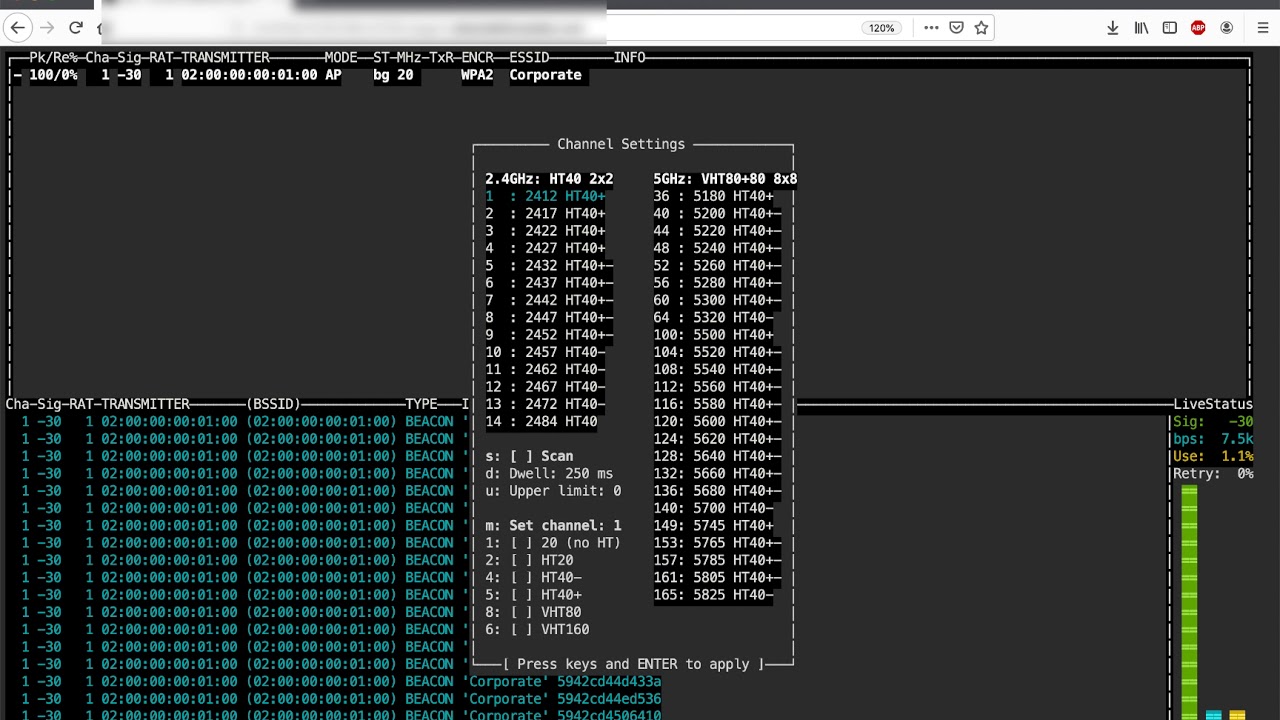Select channel 6 : 2437 in list
This screenshot has width=1280, height=720.
549,283
